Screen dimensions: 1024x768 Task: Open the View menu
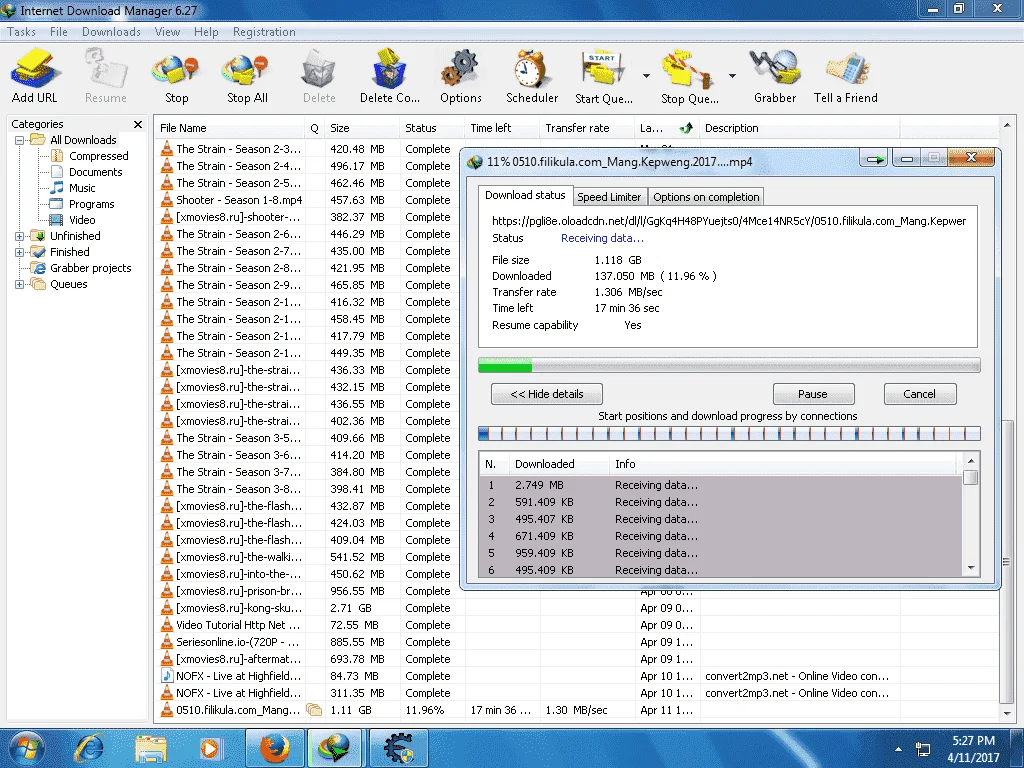[x=167, y=32]
